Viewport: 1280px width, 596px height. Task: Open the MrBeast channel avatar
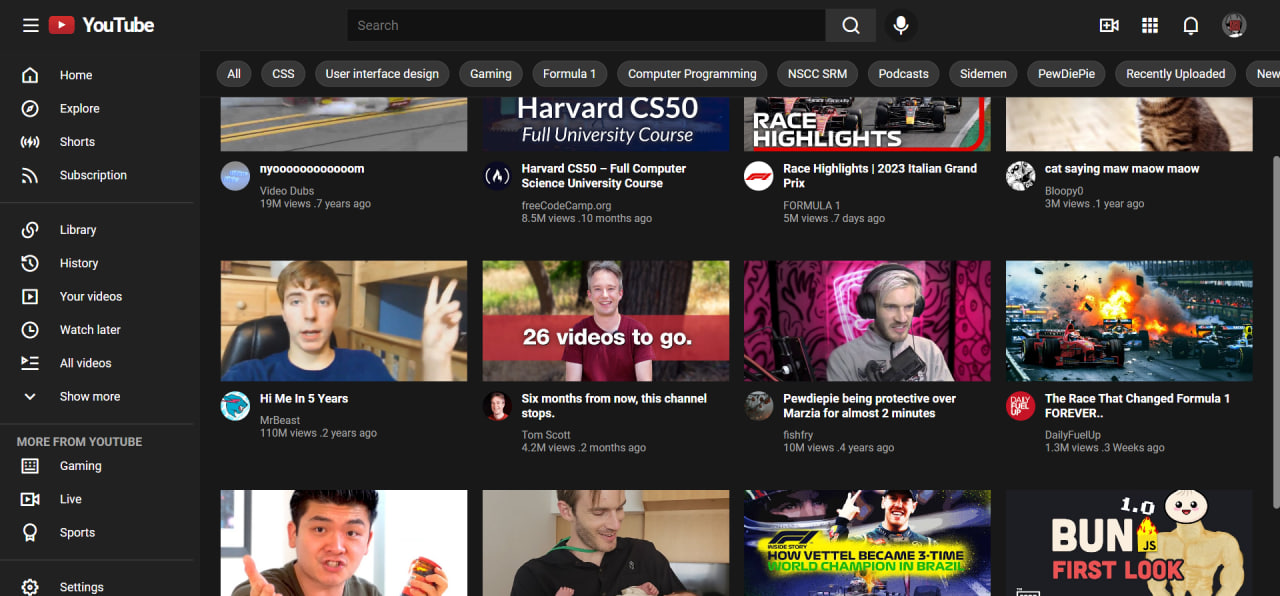tap(235, 406)
